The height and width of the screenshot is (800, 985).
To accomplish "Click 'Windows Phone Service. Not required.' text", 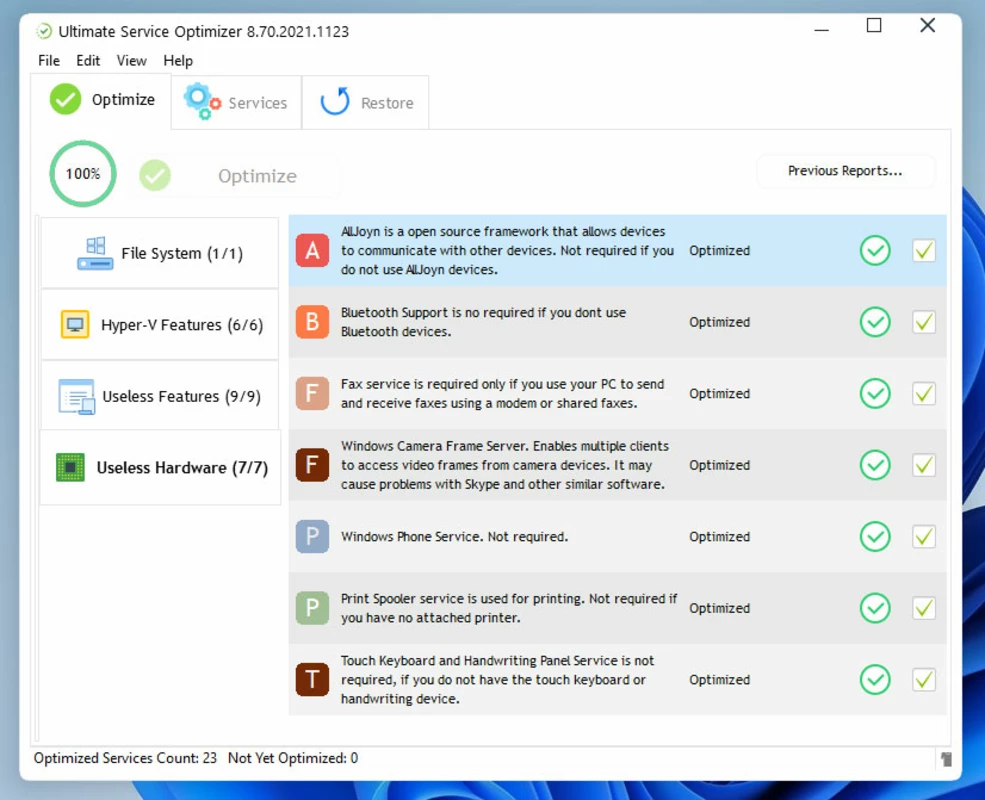I will pyautogui.click(x=454, y=537).
